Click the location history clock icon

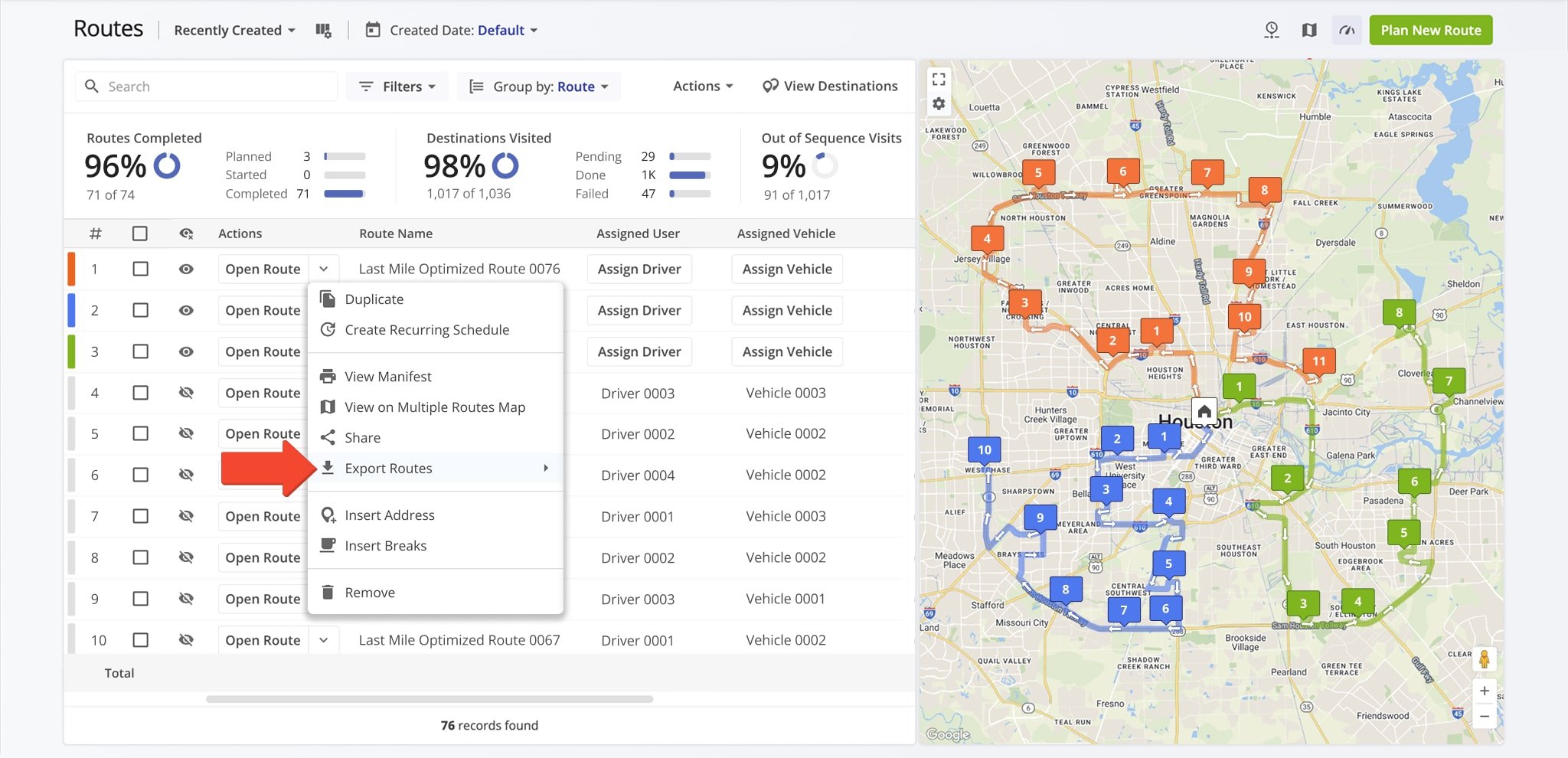pyautogui.click(x=1272, y=31)
